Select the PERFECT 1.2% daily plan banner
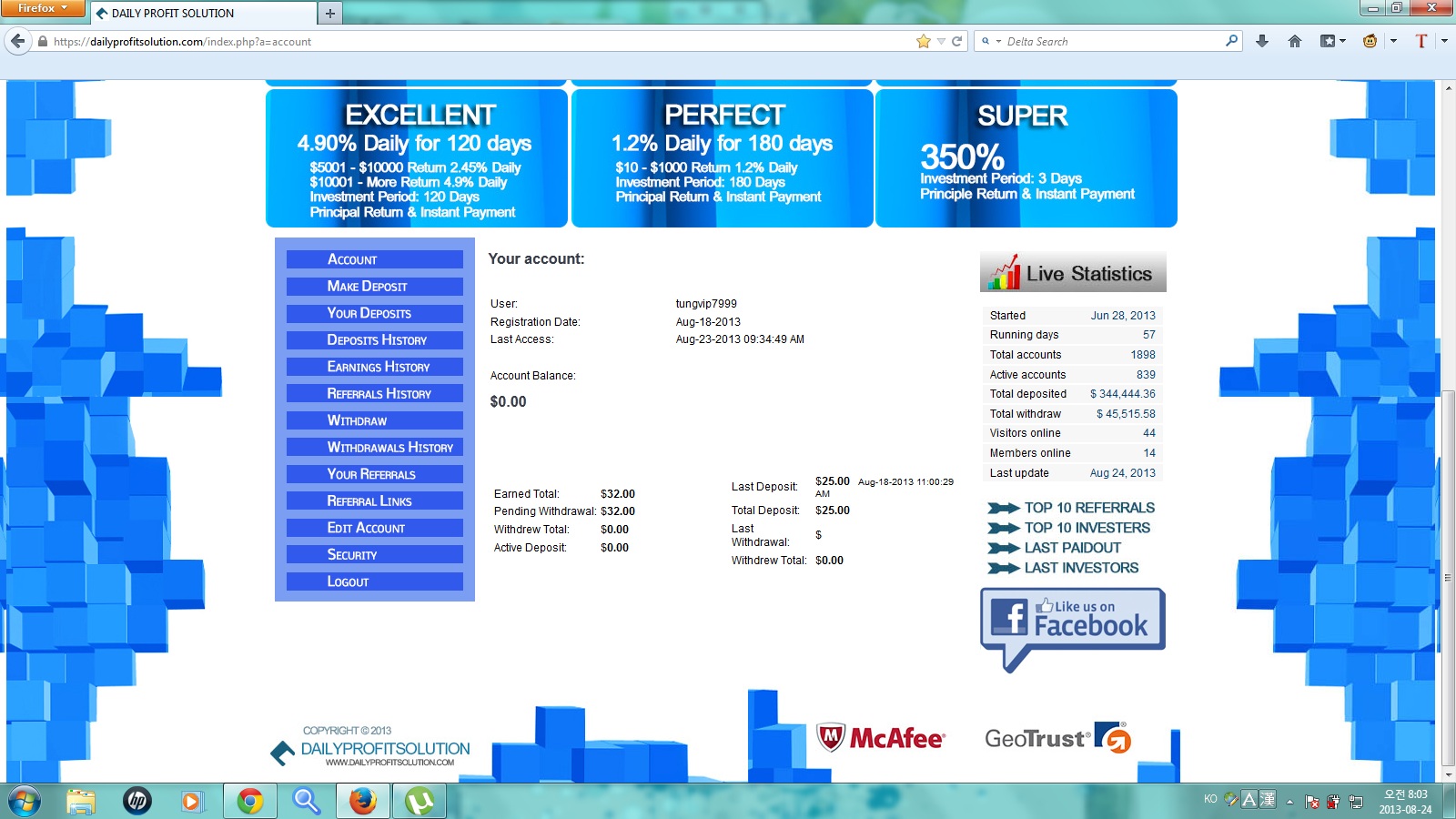This screenshot has width=1456, height=819. (x=723, y=158)
